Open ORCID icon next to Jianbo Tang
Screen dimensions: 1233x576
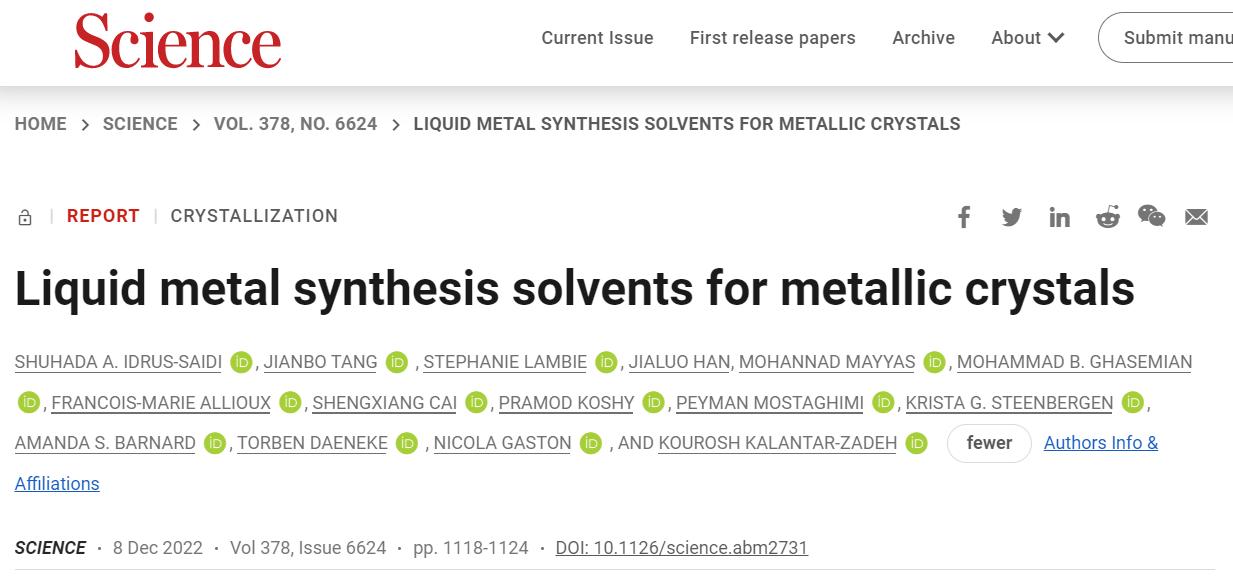(398, 362)
